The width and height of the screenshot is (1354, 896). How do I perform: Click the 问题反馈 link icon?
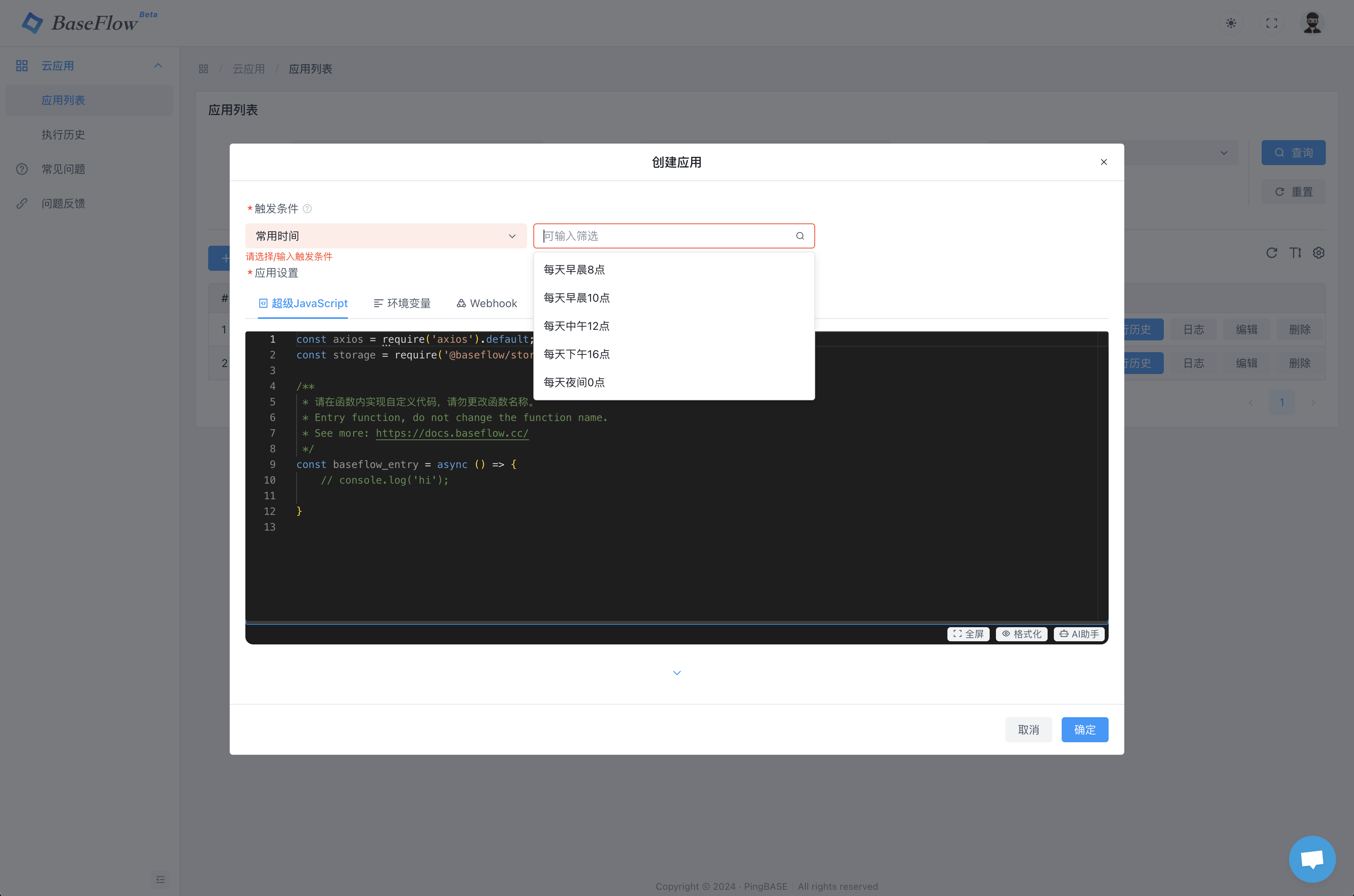point(22,203)
